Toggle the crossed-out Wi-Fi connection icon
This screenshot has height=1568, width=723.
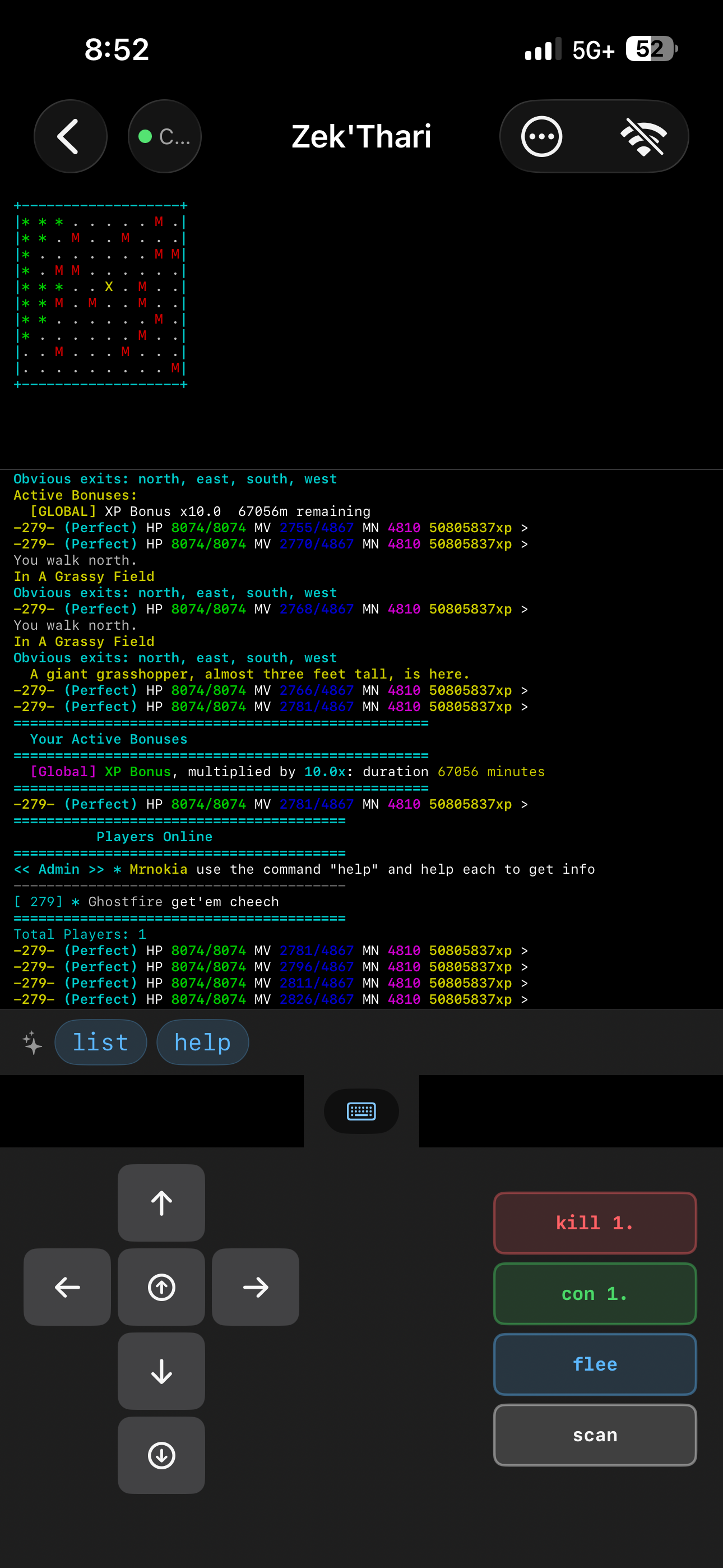(x=643, y=136)
